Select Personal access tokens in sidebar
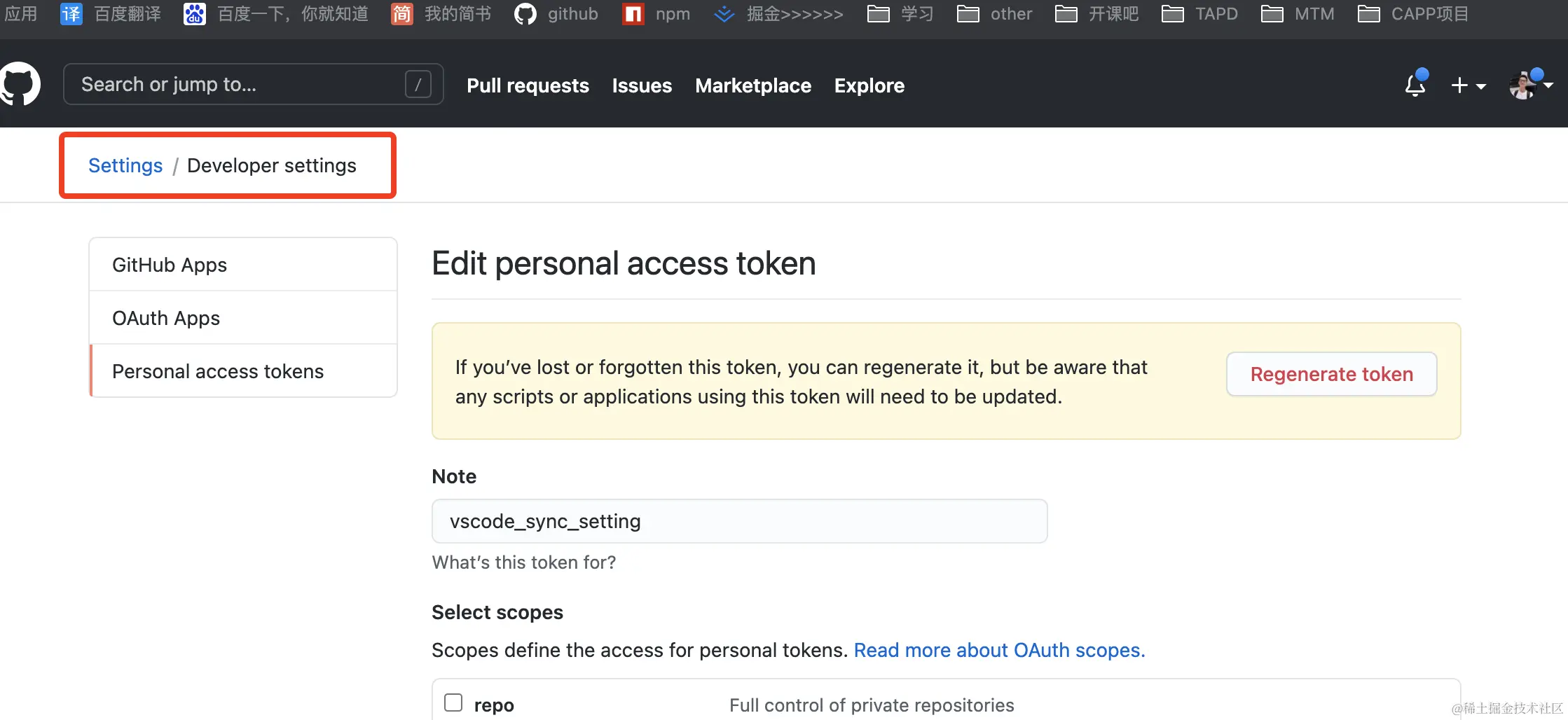 click(x=218, y=371)
